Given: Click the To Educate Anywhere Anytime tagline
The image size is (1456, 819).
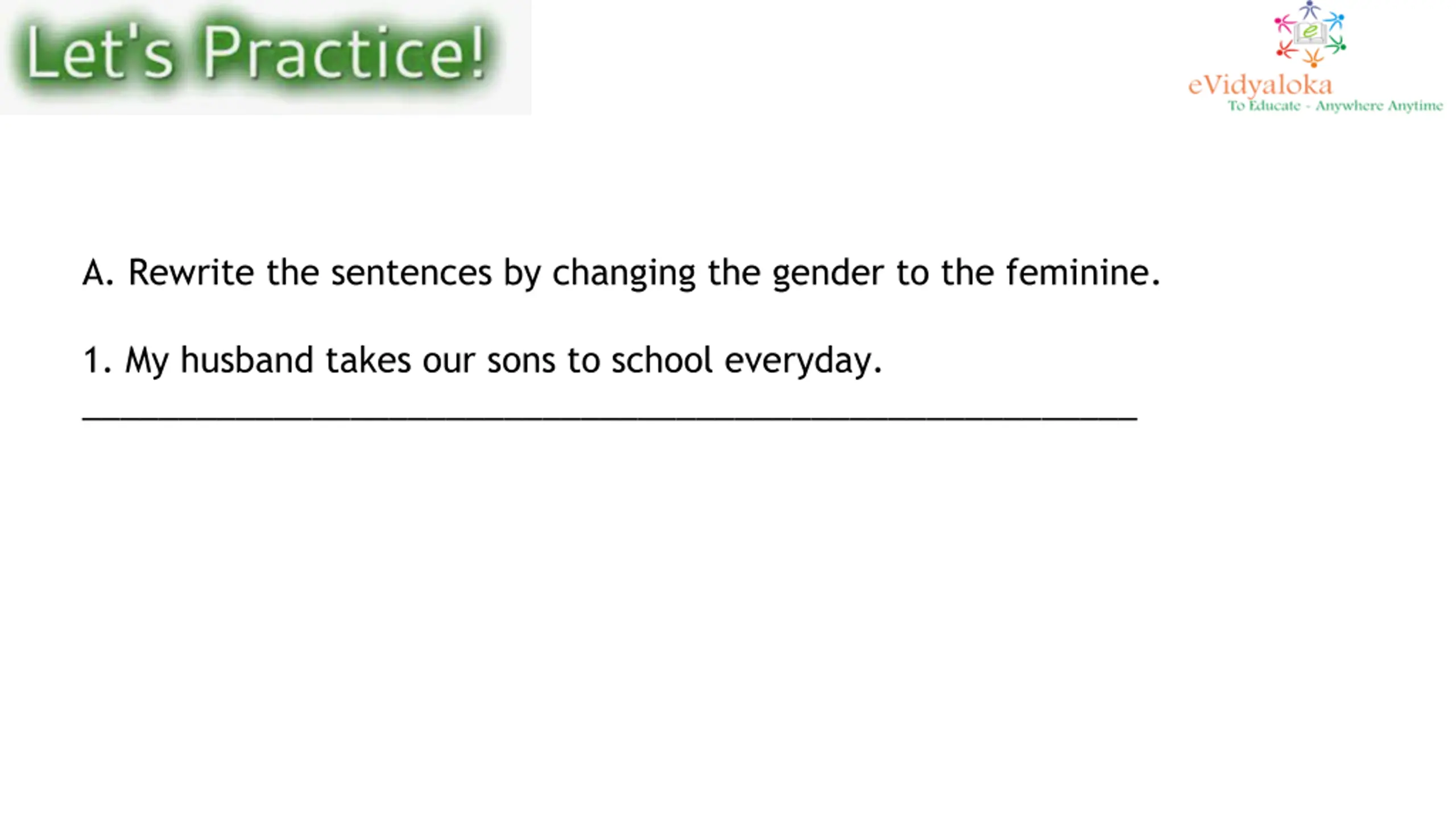Looking at the screenshot, I should tap(1335, 106).
